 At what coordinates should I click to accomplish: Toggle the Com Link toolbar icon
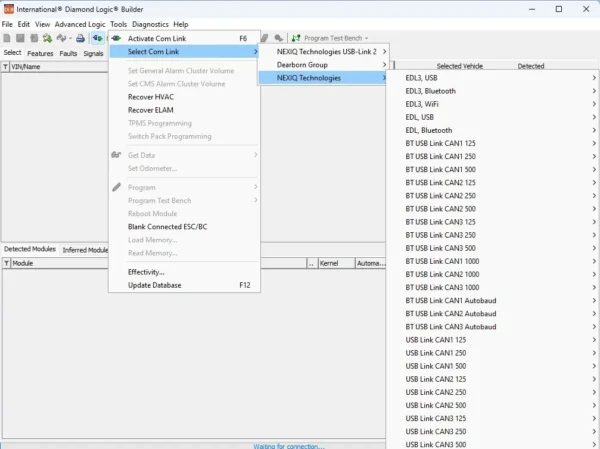[x=98, y=38]
